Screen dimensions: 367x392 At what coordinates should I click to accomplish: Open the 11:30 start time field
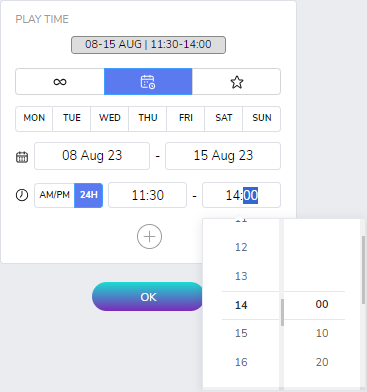point(148,195)
